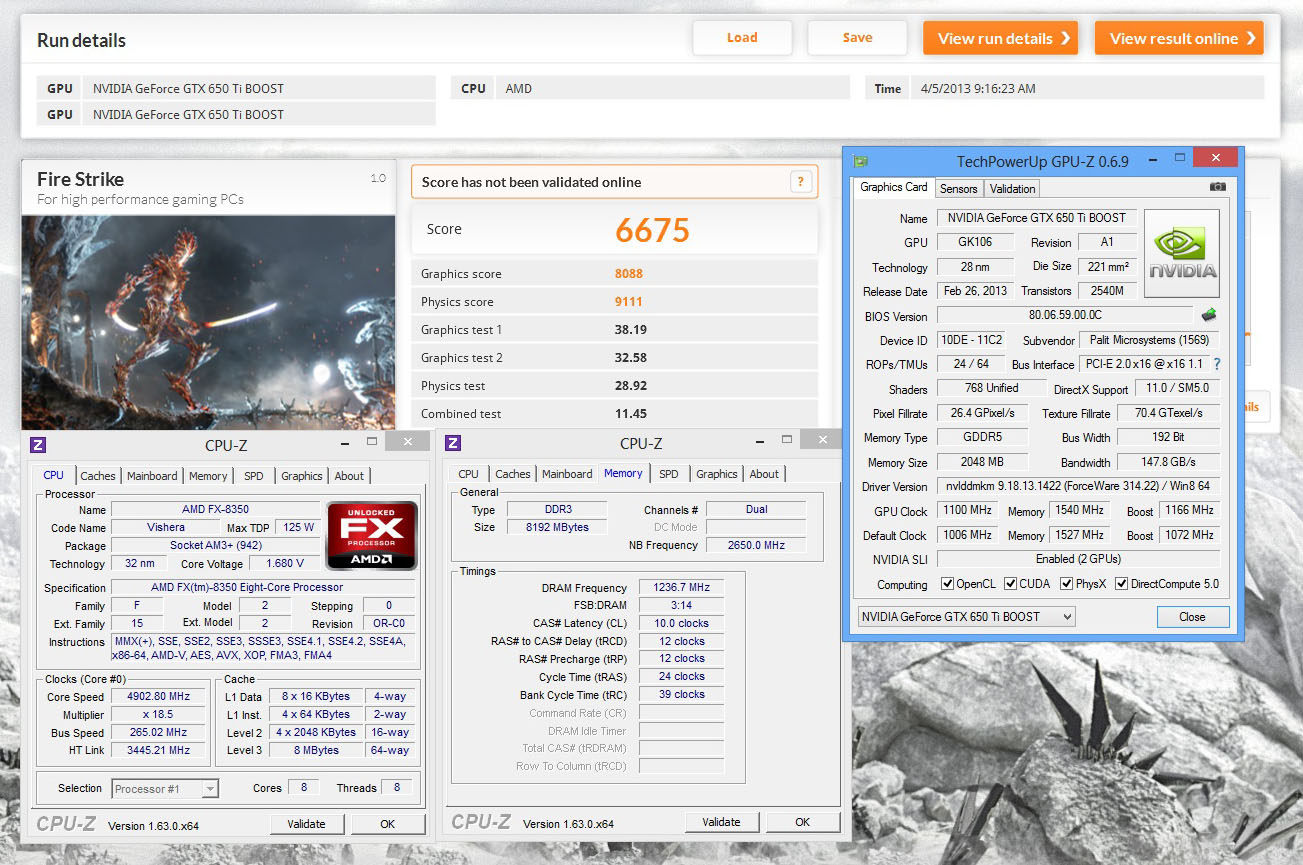Click the Memory Size value 2048 MB

tap(983, 462)
